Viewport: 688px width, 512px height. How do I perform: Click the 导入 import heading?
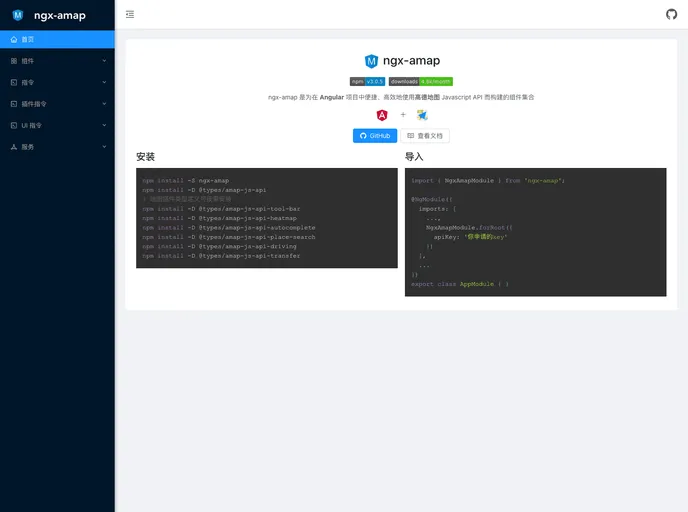[414, 157]
